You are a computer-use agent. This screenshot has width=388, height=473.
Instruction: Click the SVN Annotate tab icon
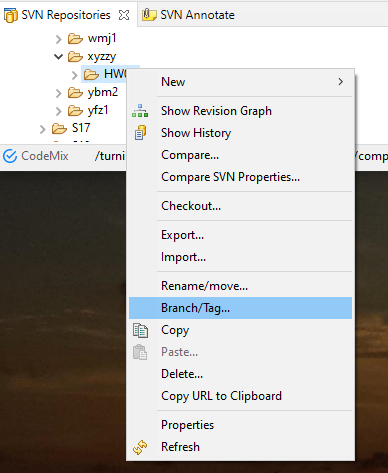[149, 15]
